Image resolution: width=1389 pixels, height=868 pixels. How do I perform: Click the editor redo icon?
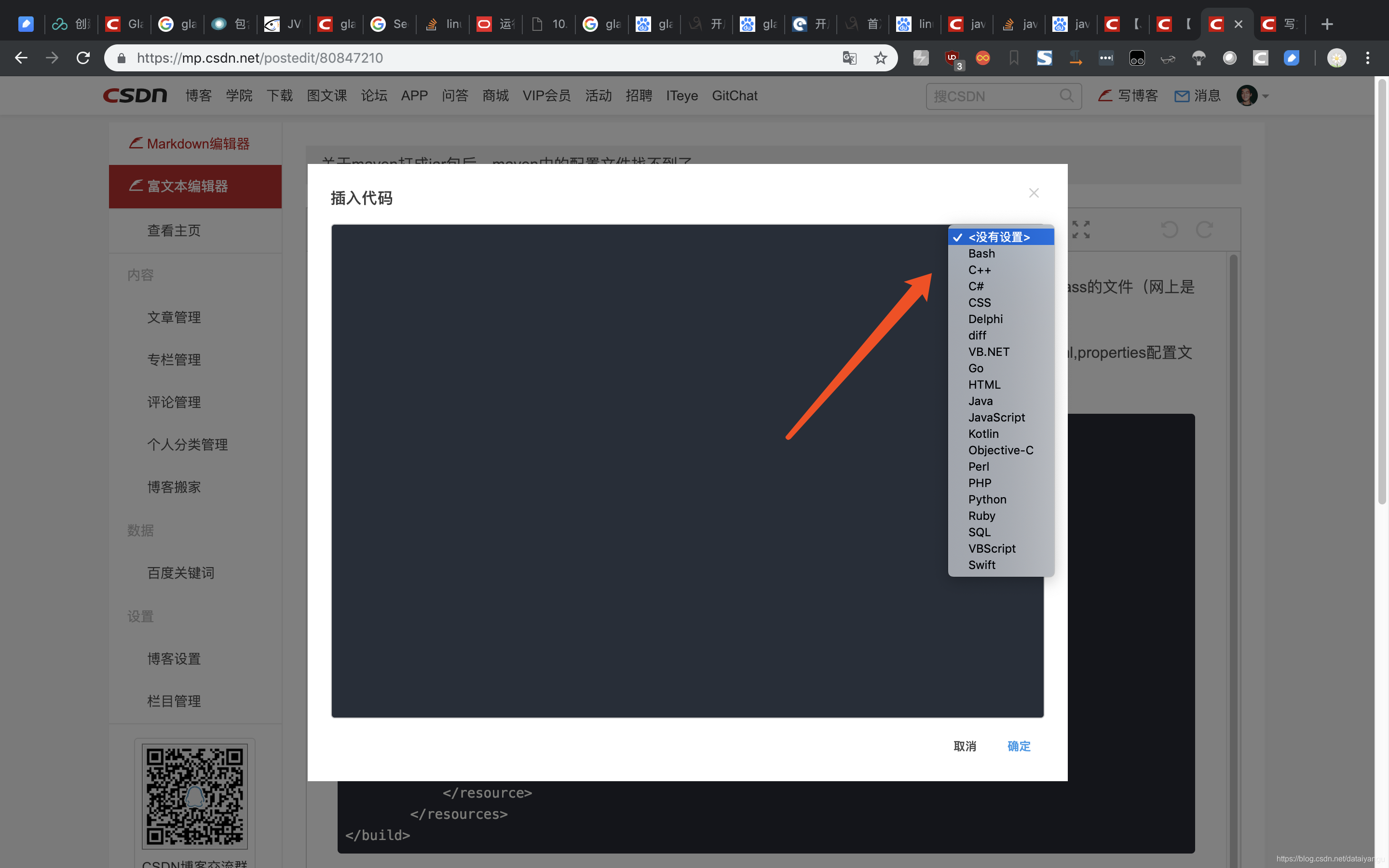coord(1204,230)
